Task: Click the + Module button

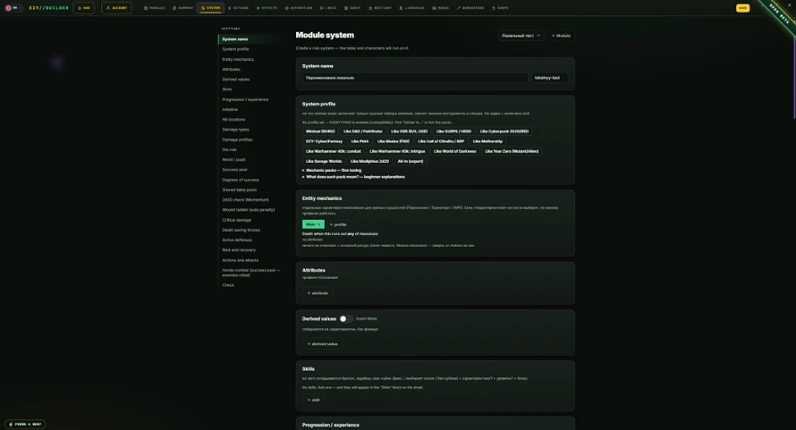Action: click(561, 36)
